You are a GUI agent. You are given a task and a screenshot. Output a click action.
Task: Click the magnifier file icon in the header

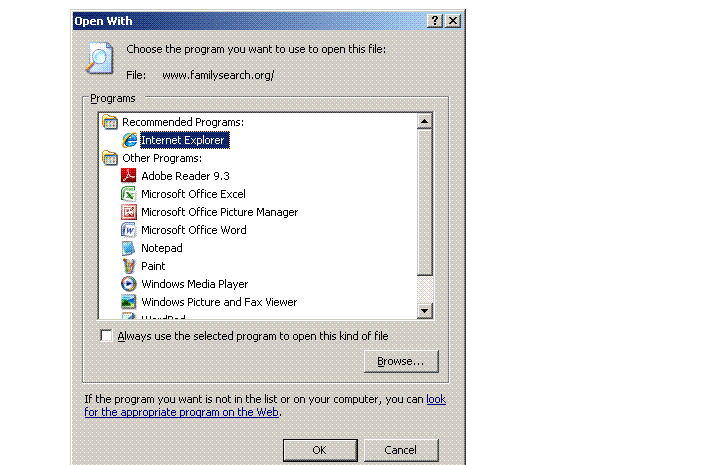click(x=99, y=58)
